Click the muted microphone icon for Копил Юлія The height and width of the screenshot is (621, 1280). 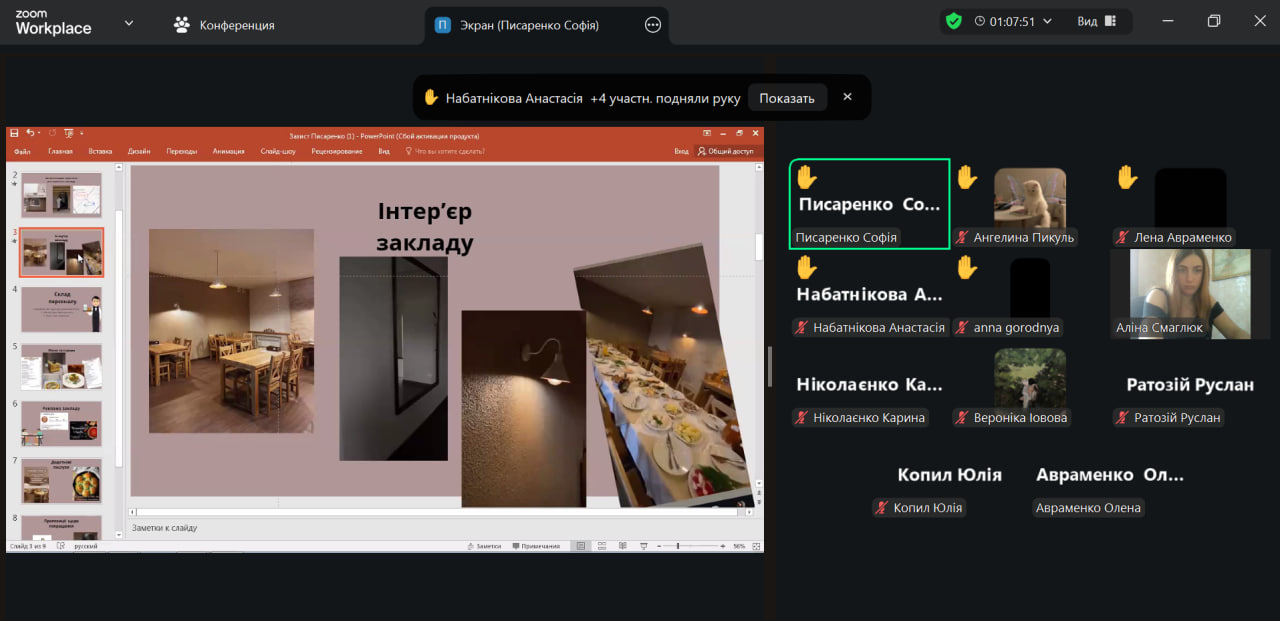tap(882, 508)
